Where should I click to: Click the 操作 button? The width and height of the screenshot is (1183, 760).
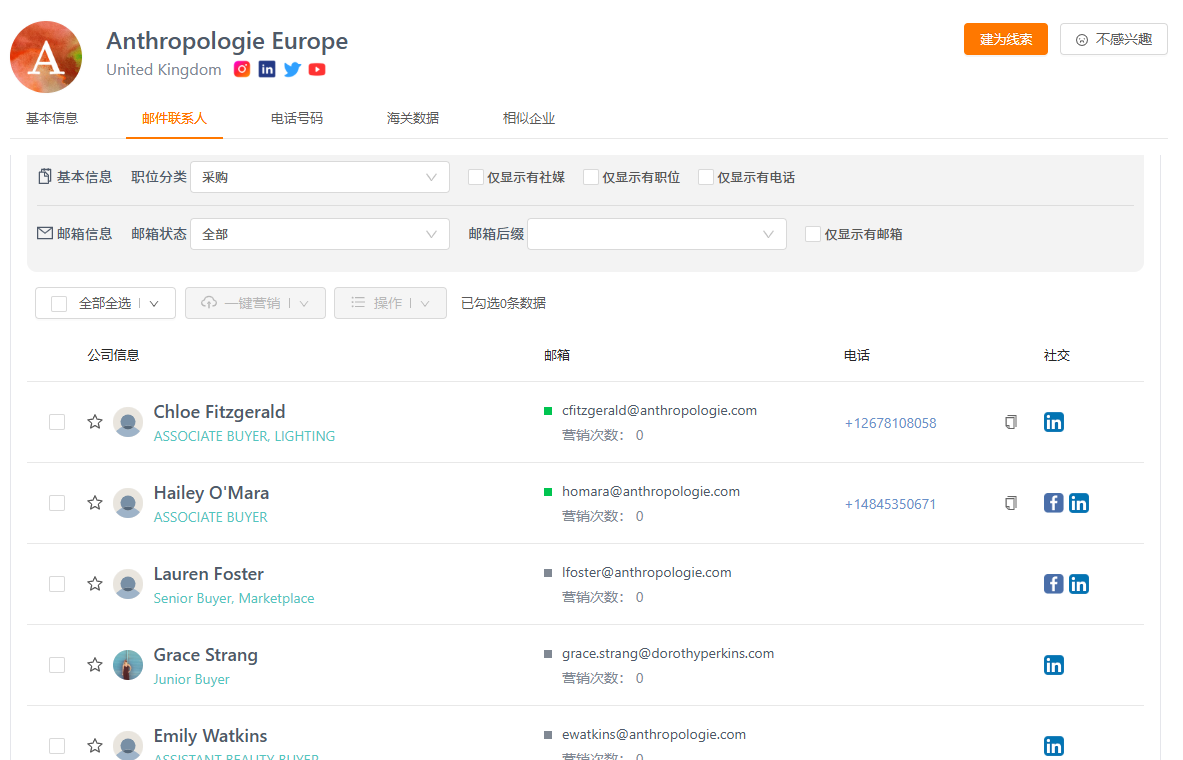tap(390, 303)
